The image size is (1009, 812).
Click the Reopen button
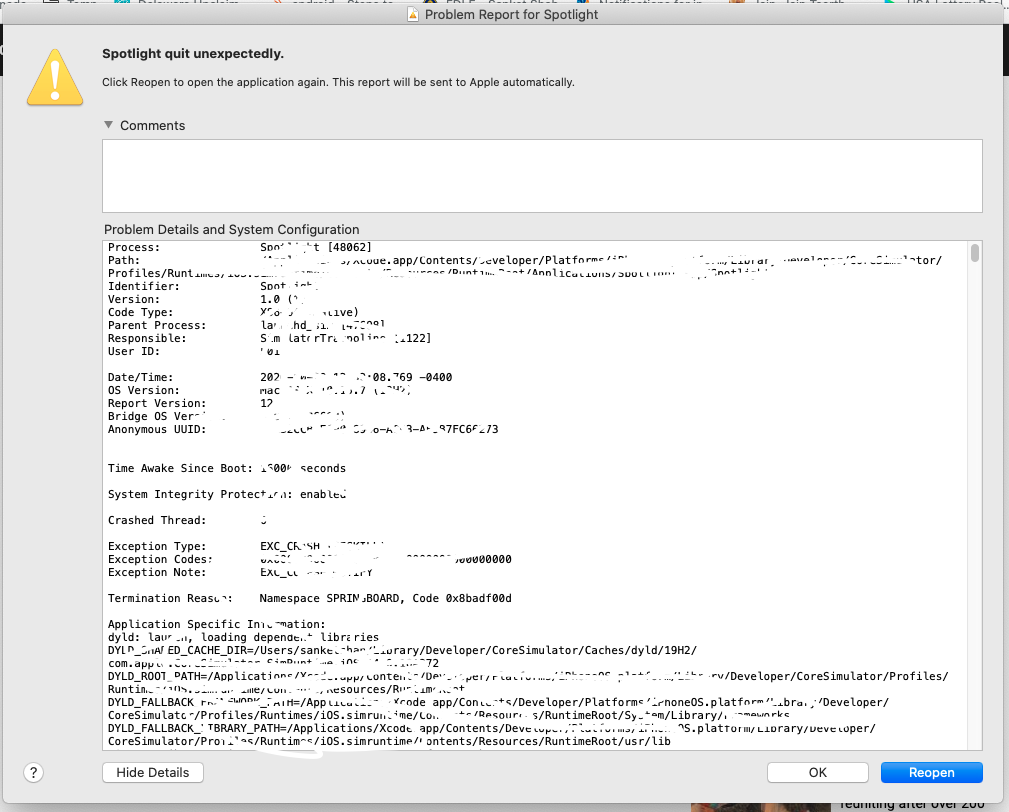coord(931,772)
